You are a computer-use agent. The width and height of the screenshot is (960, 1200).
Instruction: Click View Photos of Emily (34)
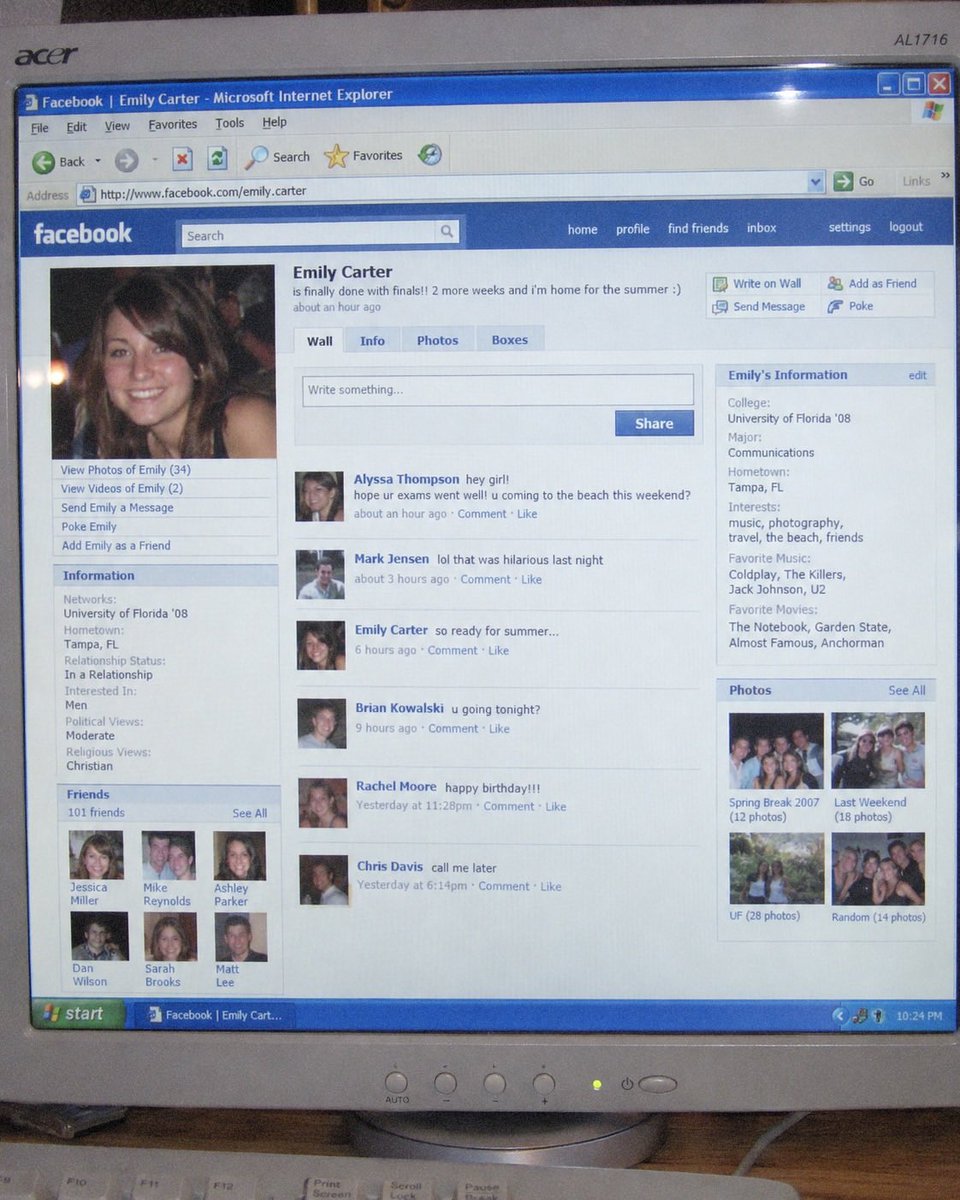126,470
